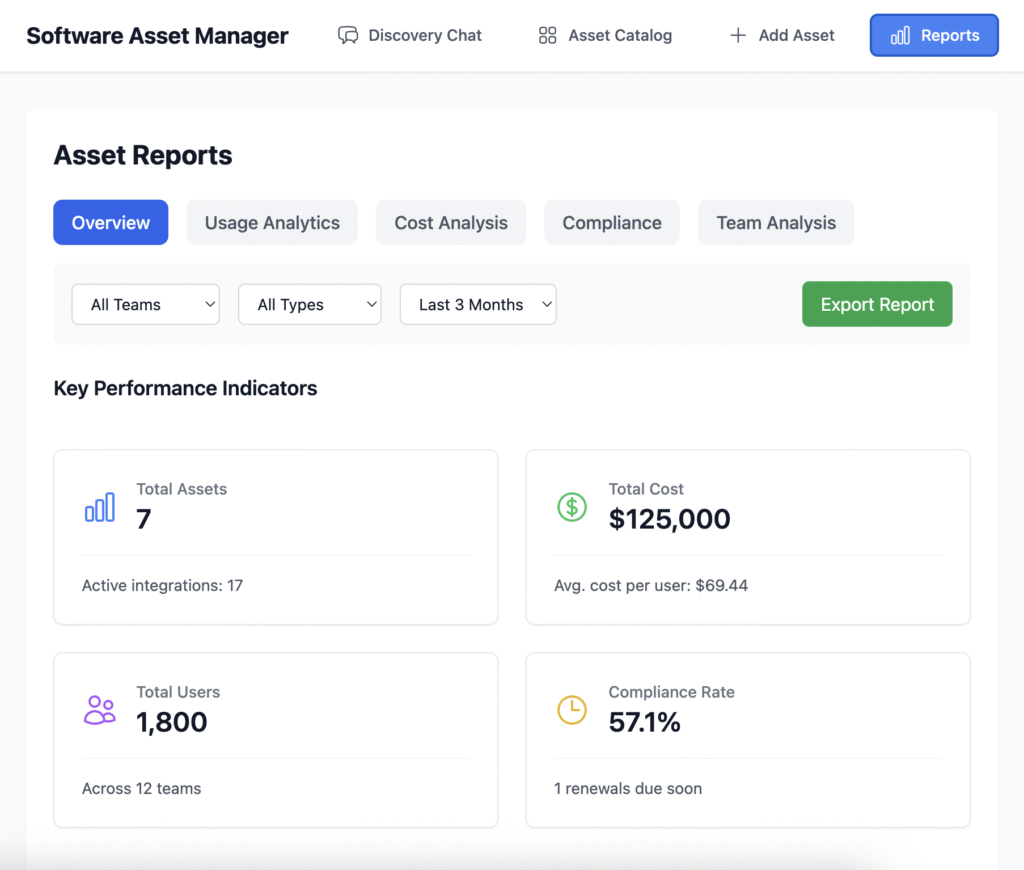1024x870 pixels.
Task: Click the text "Active integrations: 17"
Action: pyautogui.click(x=163, y=586)
